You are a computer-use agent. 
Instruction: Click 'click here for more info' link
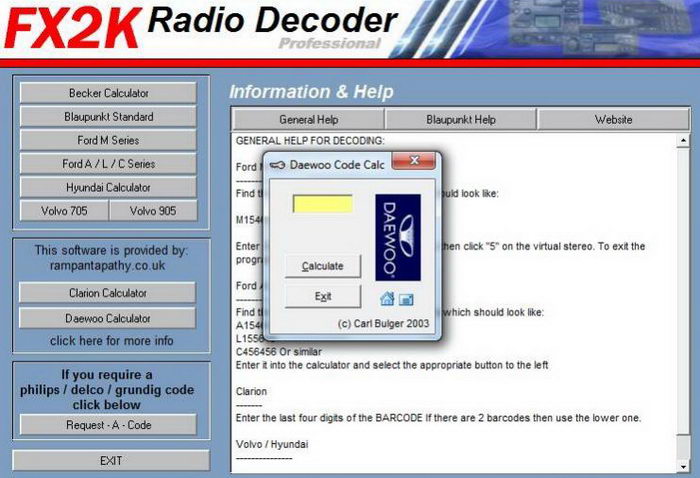click(112, 341)
